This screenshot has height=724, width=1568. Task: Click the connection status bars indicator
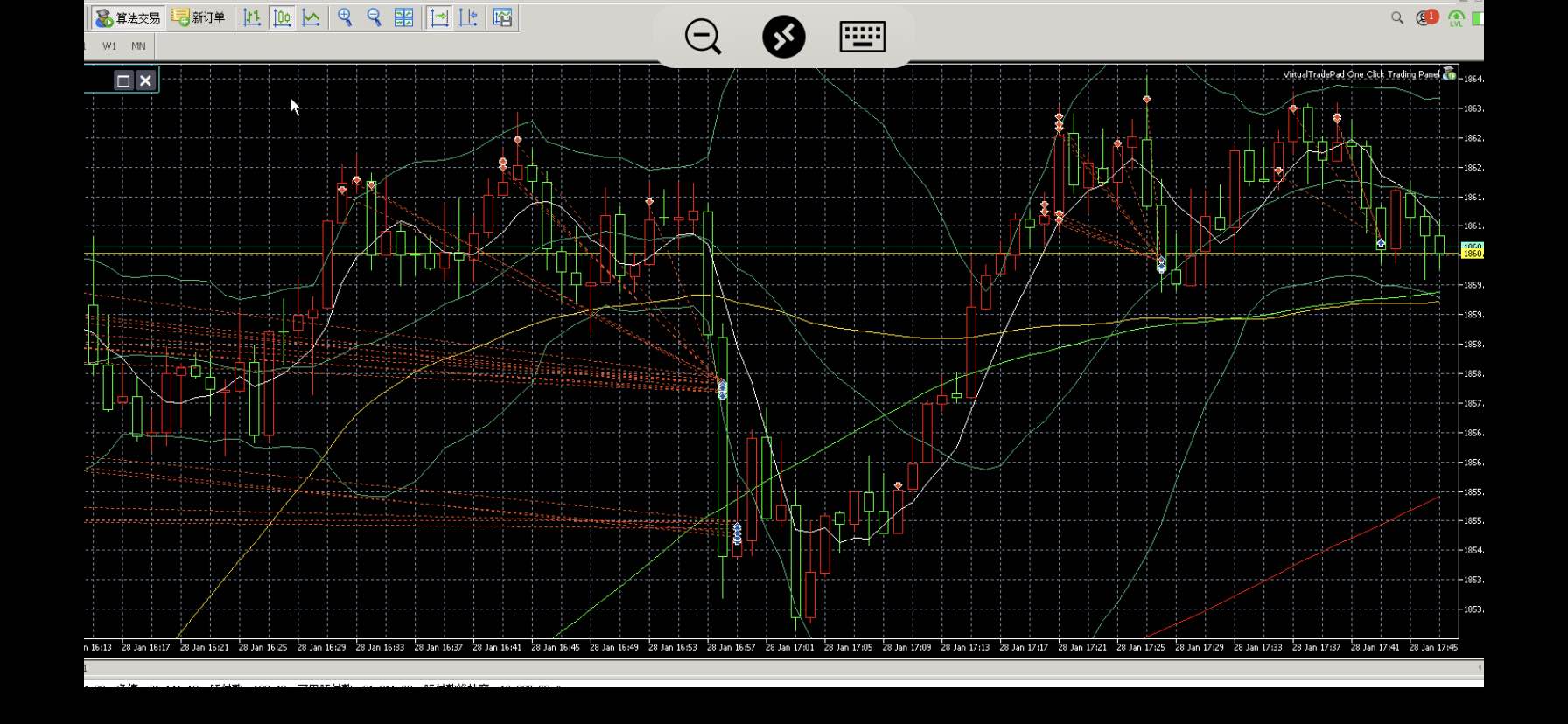(x=1478, y=18)
